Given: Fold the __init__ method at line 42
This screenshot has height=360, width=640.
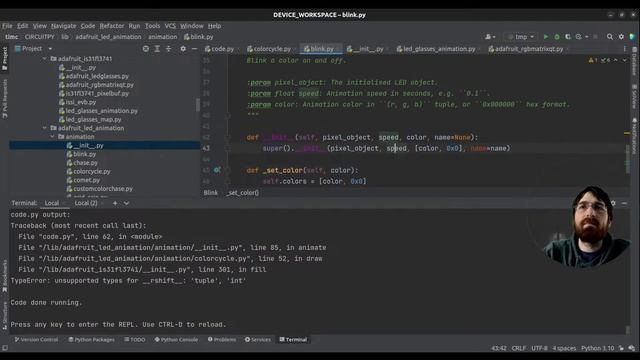Looking at the screenshot, I should pyautogui.click(x=228, y=137).
